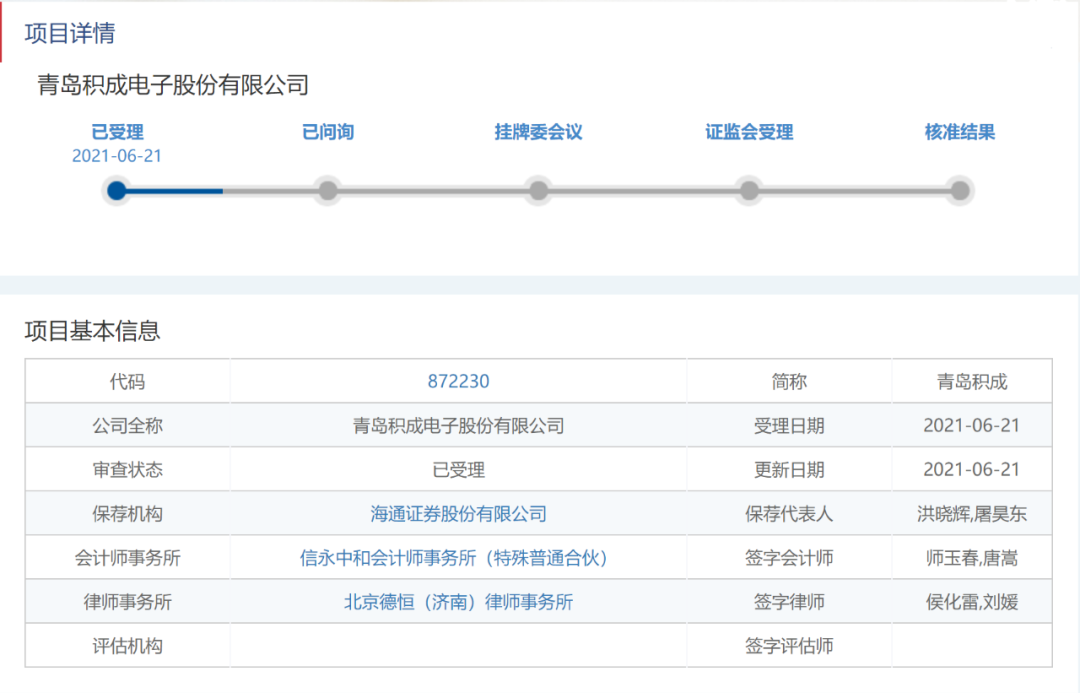Image resolution: width=1080 pixels, height=693 pixels.
Task: Click the 挂牌委会议 progress step dot
Action: point(538,190)
